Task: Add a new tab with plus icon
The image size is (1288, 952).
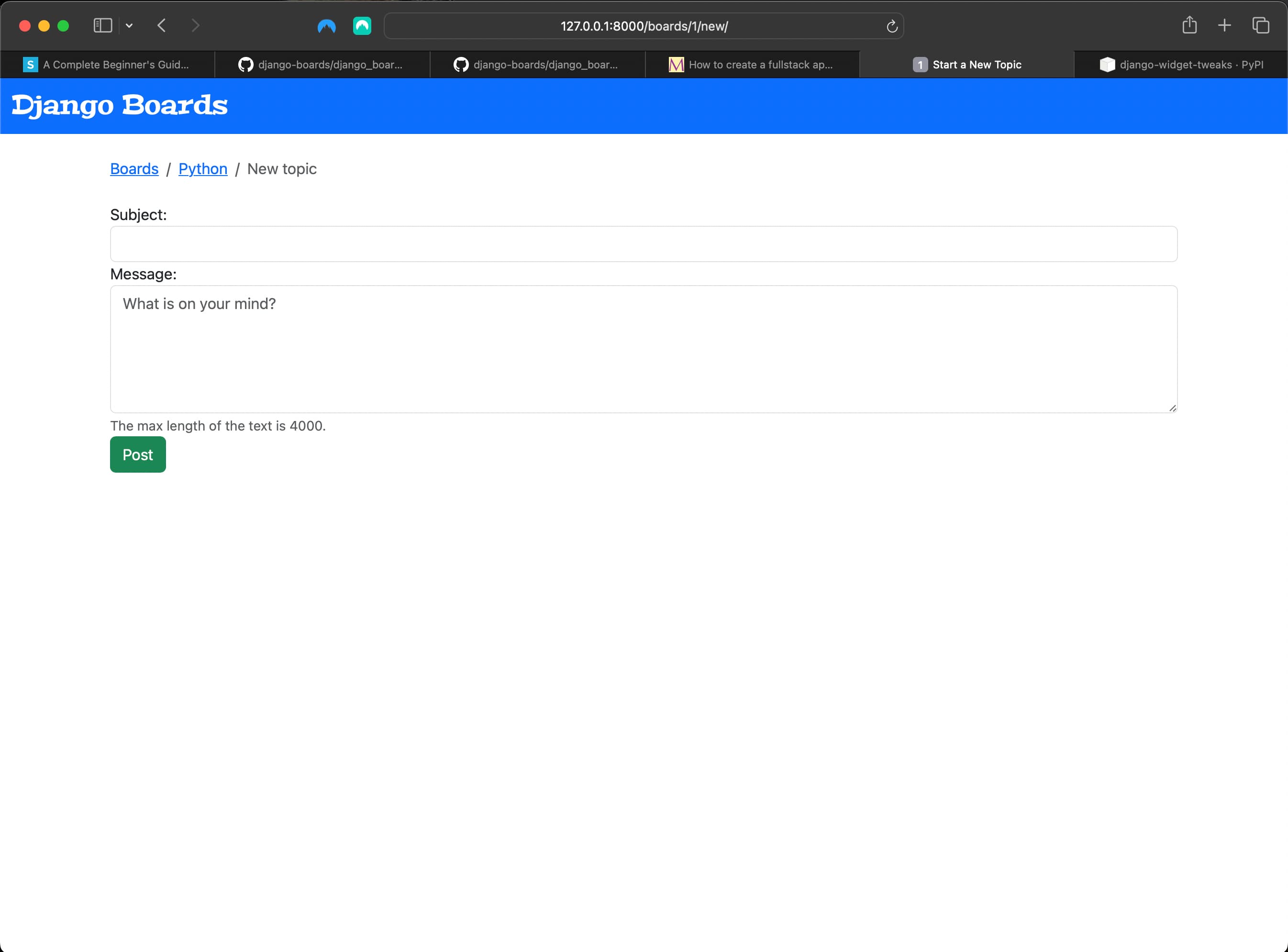Action: 1225,25
